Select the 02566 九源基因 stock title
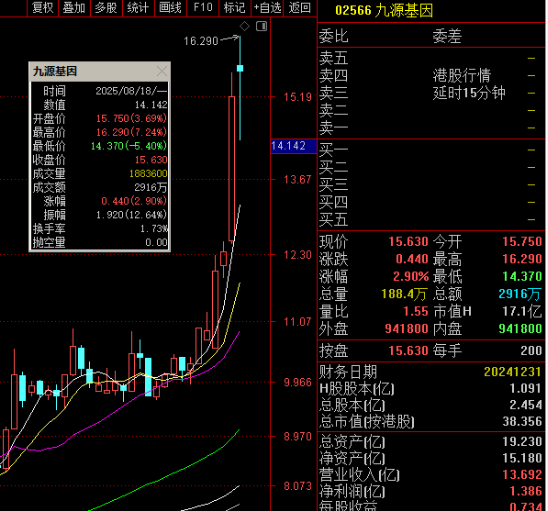548x511 pixels. pyautogui.click(x=384, y=10)
